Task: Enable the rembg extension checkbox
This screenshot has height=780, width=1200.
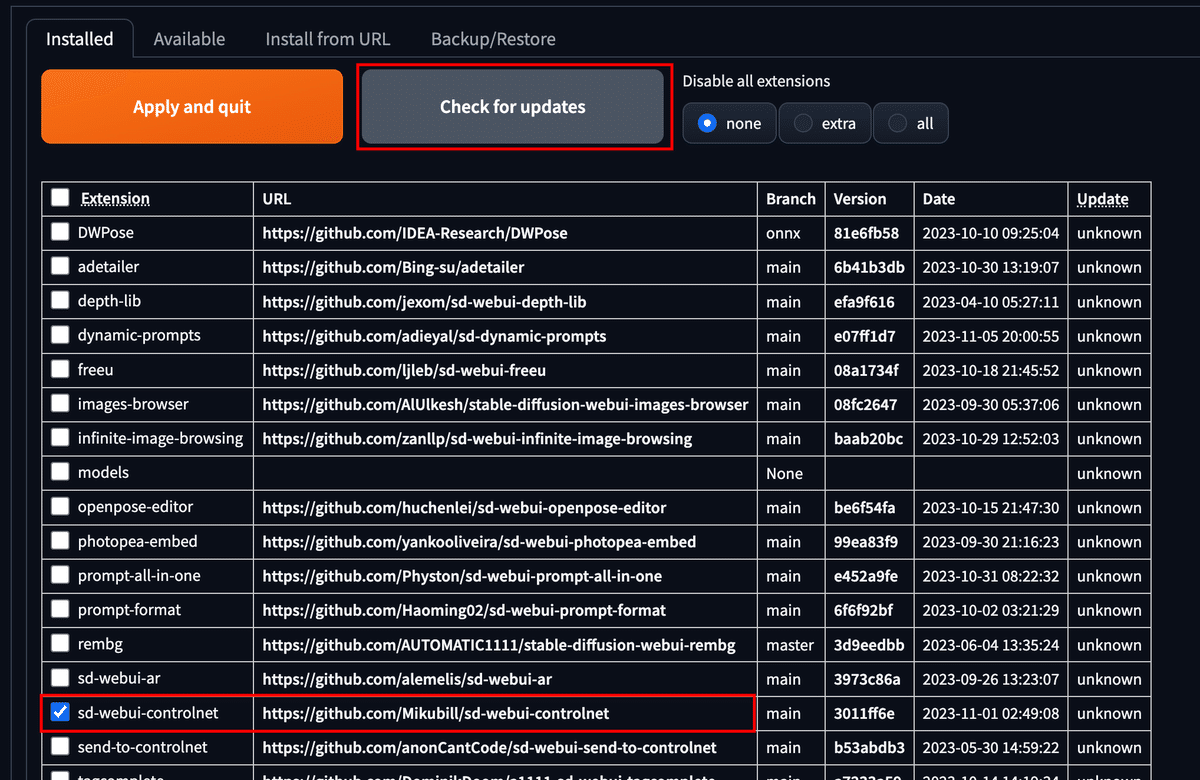Action: coord(61,644)
